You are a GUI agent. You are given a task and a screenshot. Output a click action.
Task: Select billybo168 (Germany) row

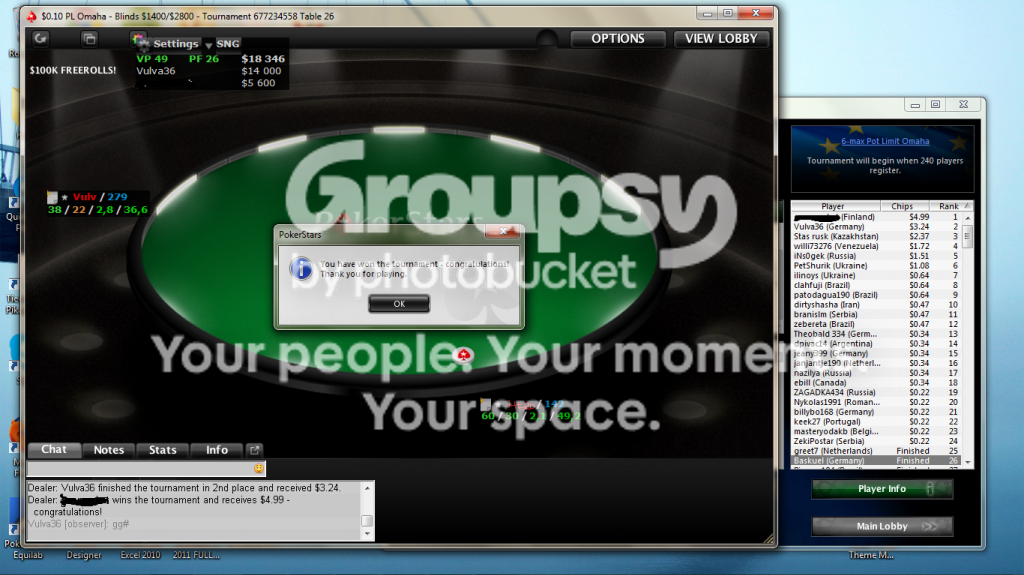pos(876,412)
